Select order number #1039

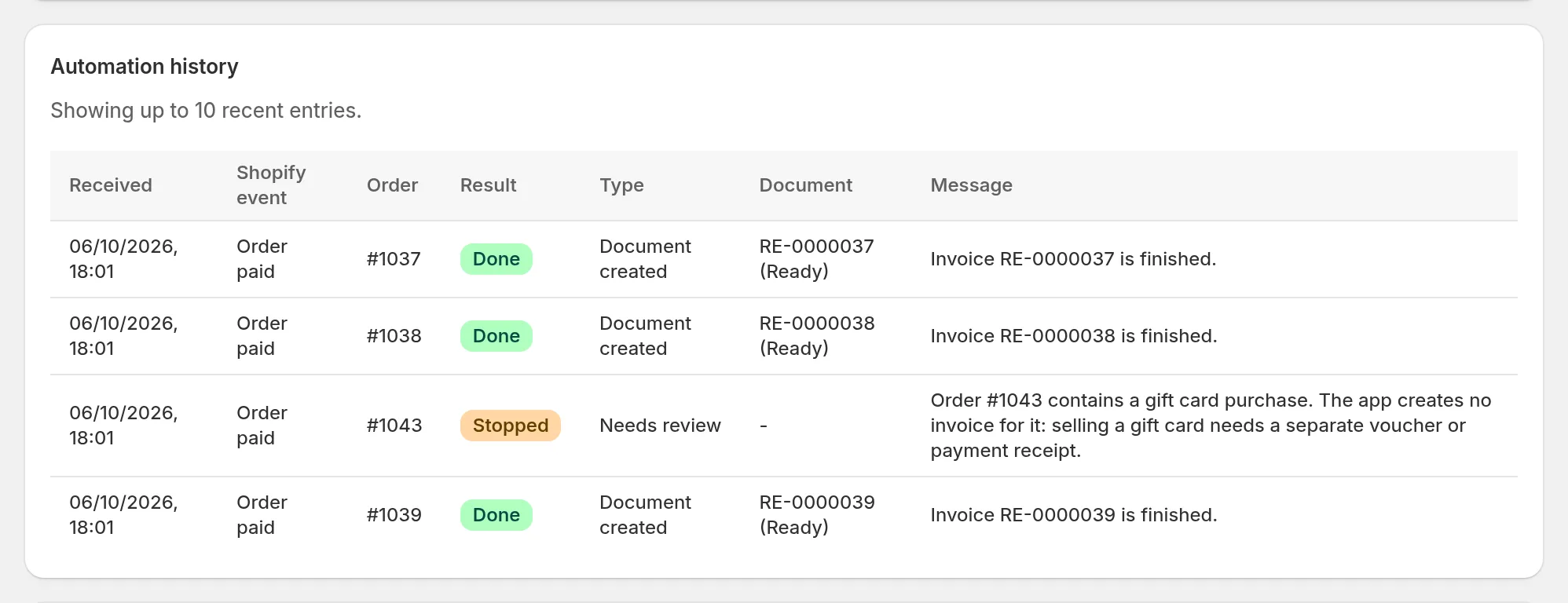point(394,515)
